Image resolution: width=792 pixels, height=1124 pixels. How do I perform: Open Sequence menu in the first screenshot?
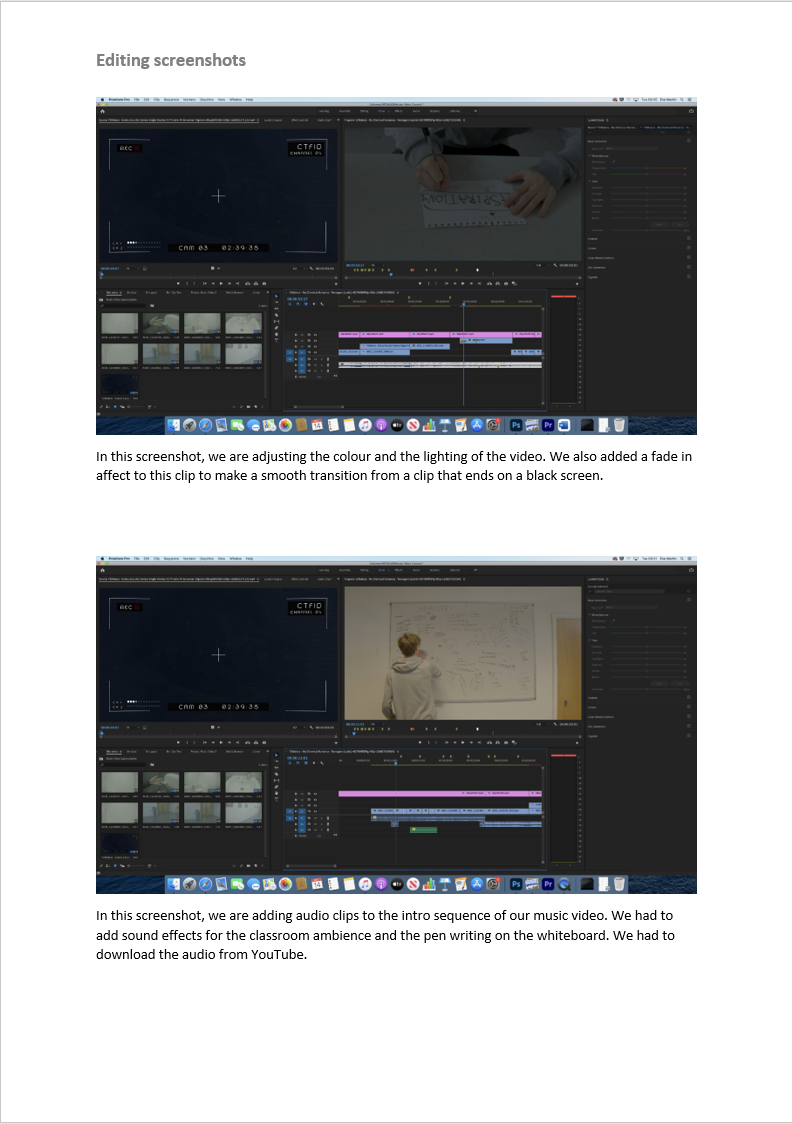coord(171,99)
